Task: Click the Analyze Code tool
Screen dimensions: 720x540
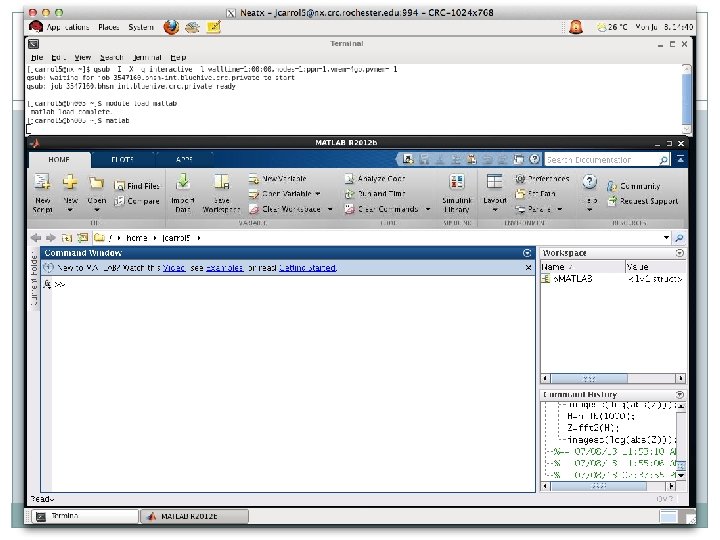Action: [x=375, y=179]
